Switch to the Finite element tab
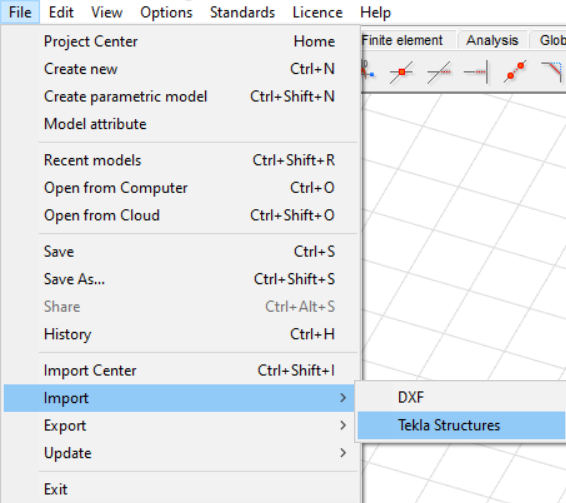The width and height of the screenshot is (566, 503). [x=402, y=40]
